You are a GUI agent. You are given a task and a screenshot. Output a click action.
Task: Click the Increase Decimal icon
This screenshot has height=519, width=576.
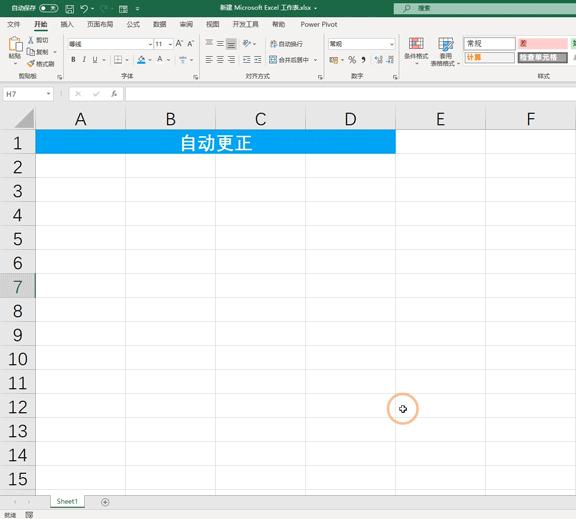click(x=379, y=60)
